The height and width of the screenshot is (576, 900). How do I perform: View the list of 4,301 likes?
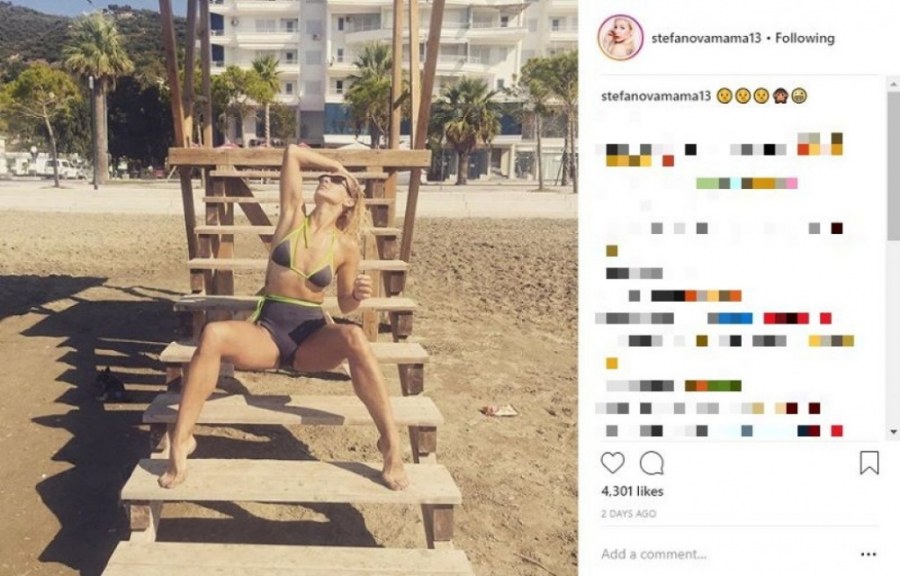tap(632, 492)
